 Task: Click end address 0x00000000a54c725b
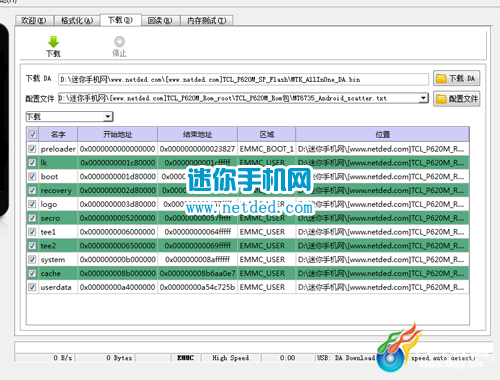[197, 287]
